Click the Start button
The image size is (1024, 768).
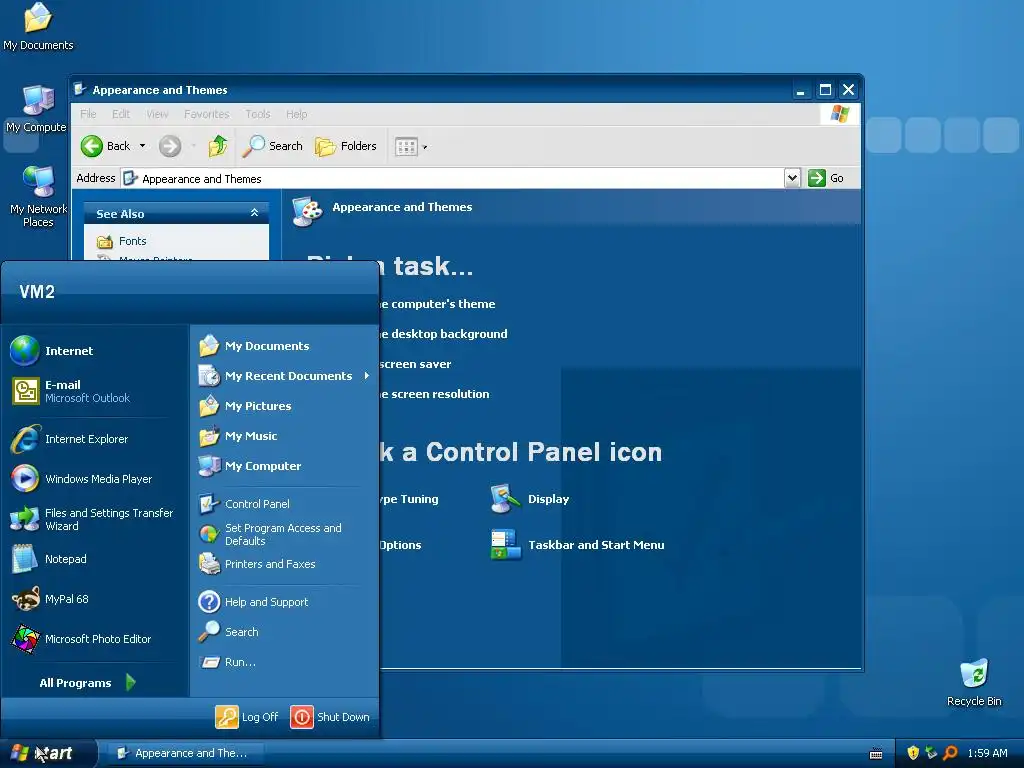coord(47,753)
